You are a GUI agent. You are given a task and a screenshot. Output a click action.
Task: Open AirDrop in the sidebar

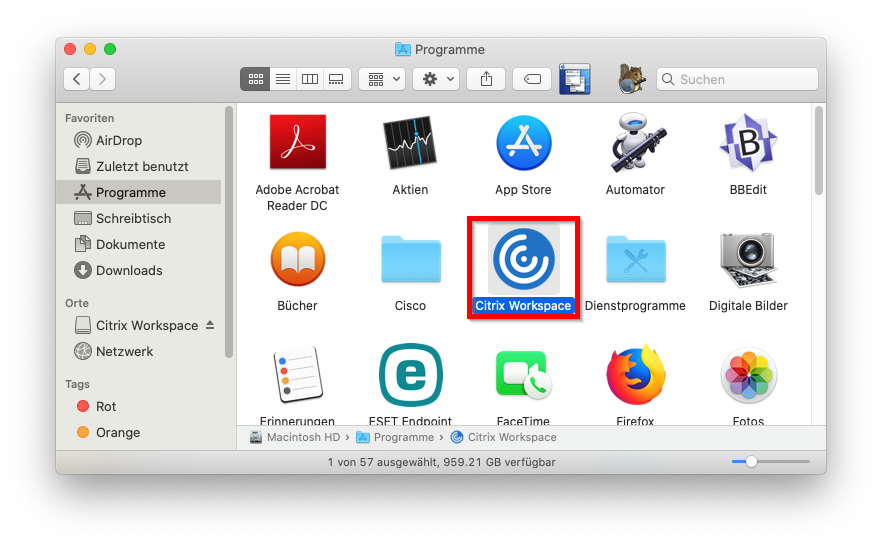pos(139,140)
